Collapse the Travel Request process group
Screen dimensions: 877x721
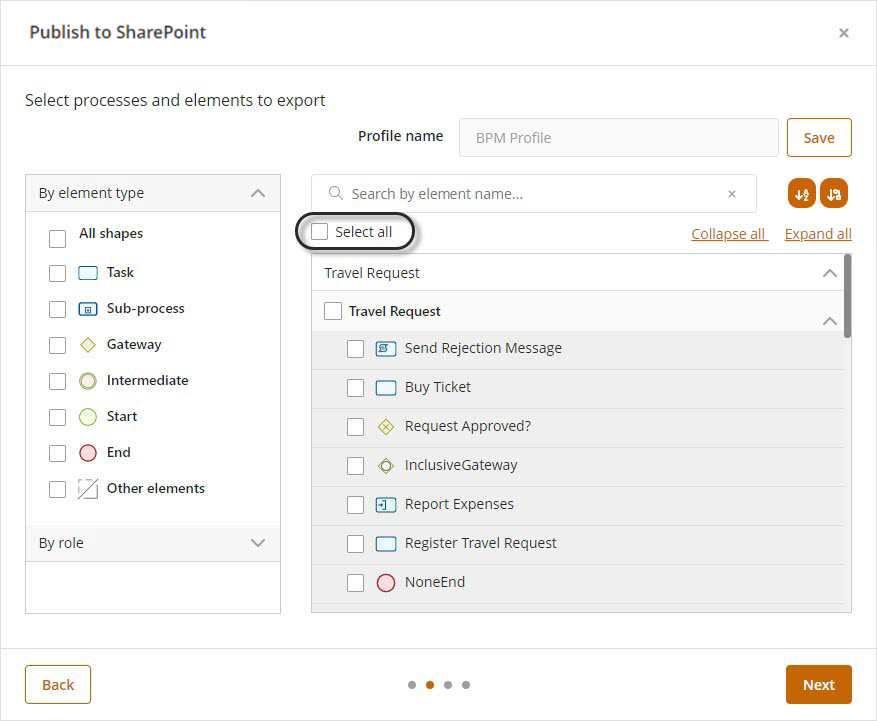click(x=829, y=273)
